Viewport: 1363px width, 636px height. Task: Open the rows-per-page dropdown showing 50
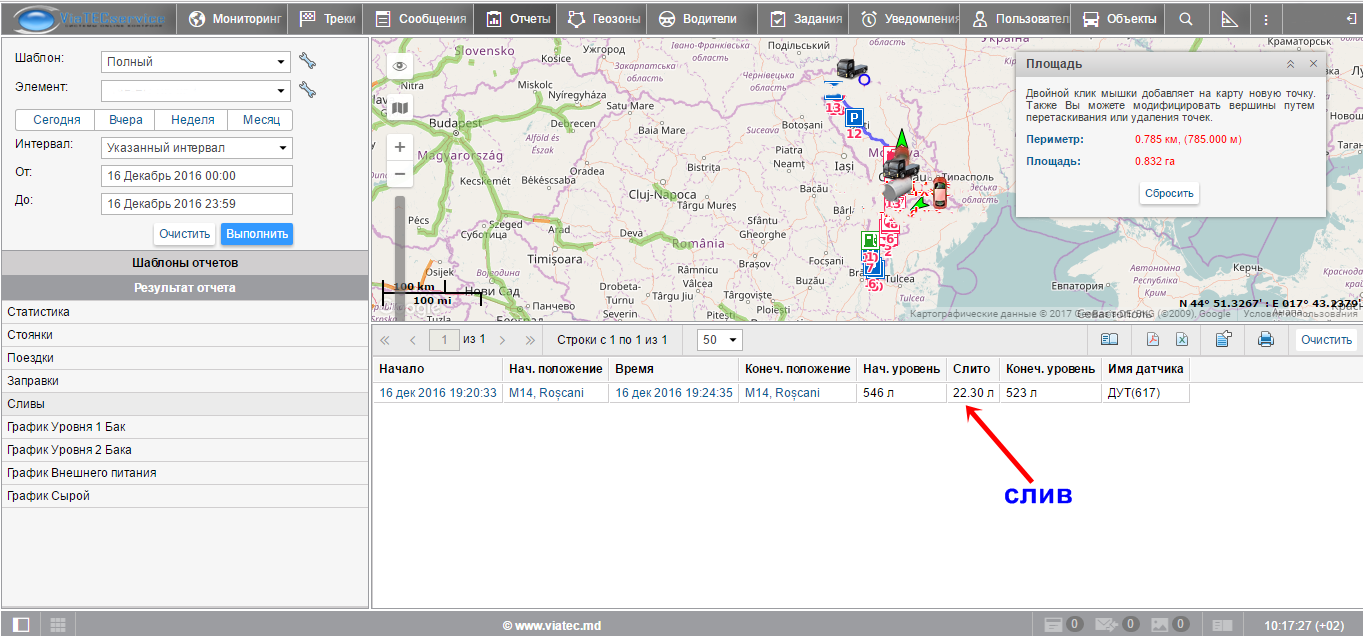[720, 340]
